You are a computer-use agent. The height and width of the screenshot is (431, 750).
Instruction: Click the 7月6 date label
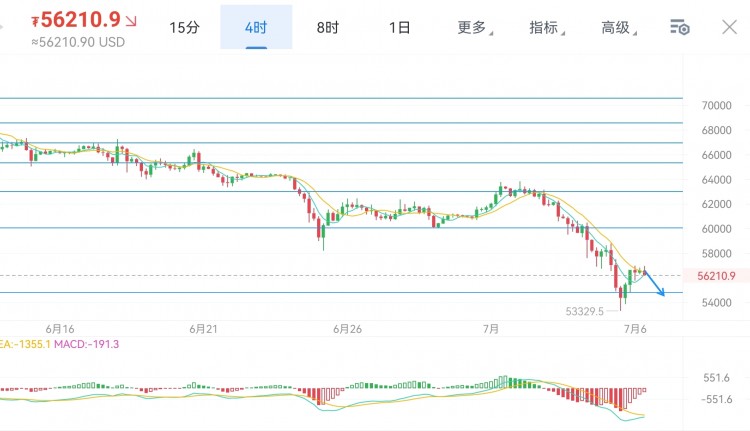[635, 329]
